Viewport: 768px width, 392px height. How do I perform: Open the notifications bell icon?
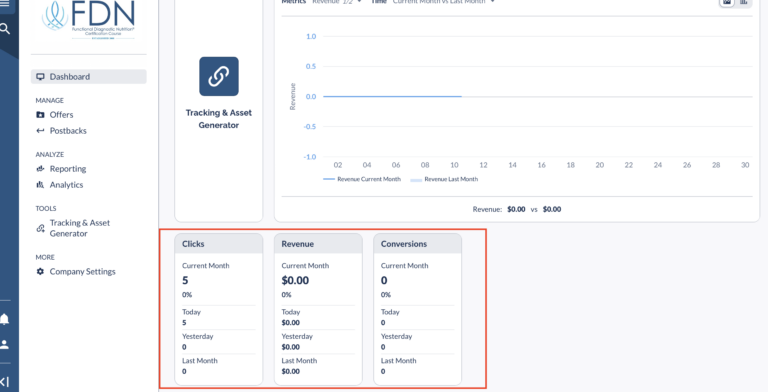click(x=4, y=319)
